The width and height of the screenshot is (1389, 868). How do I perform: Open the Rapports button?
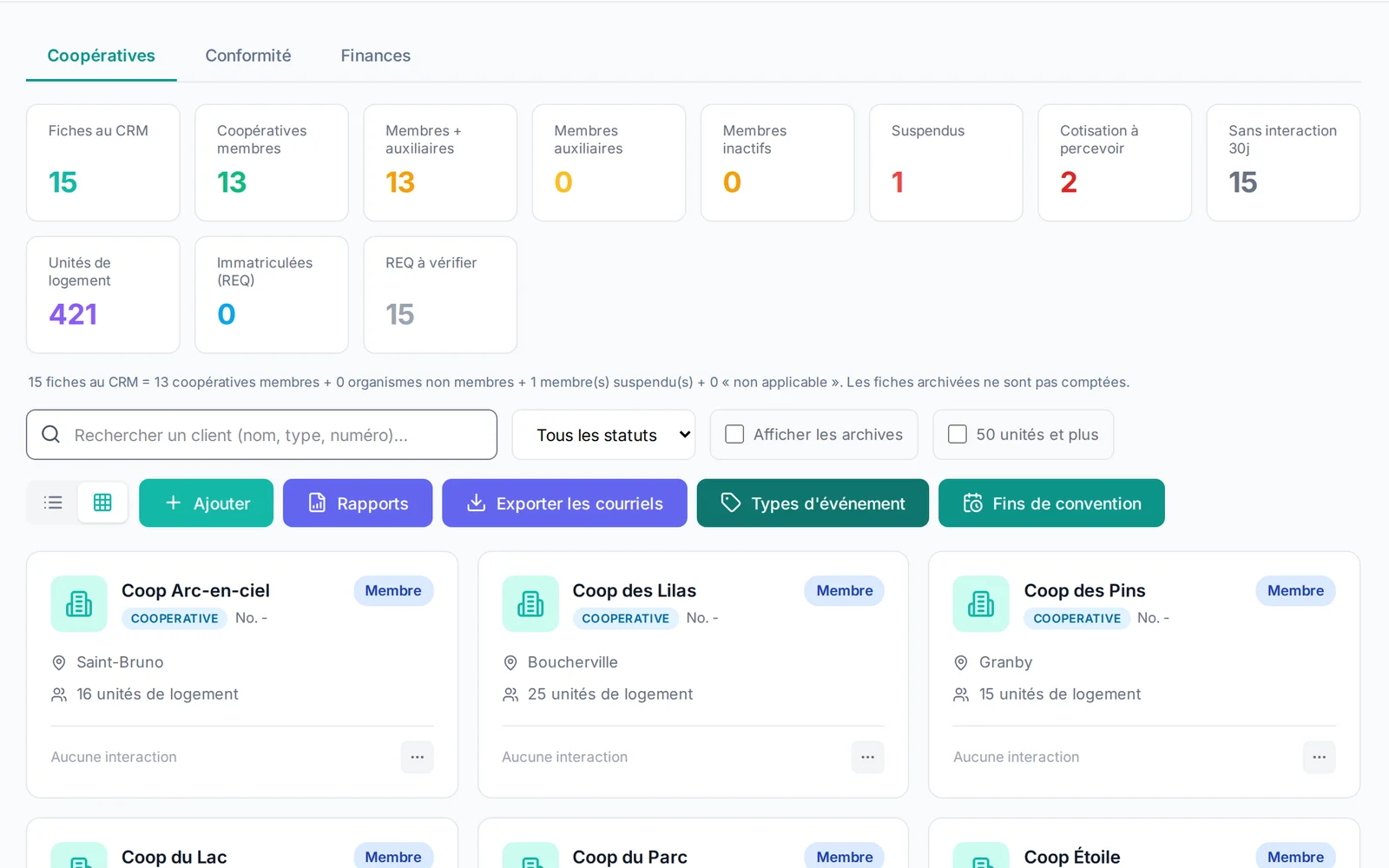pos(358,503)
